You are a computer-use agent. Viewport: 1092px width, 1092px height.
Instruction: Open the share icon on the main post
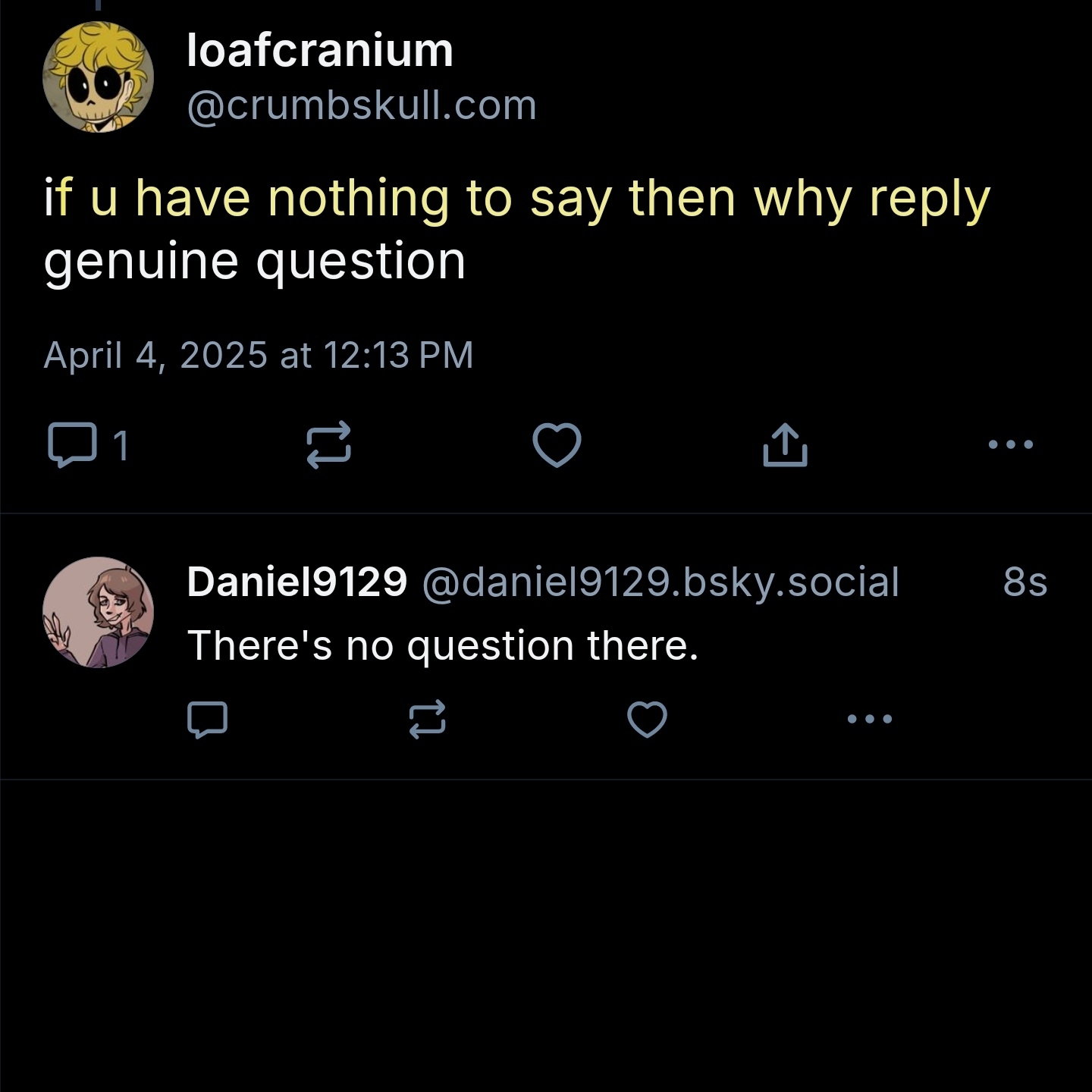(x=784, y=444)
